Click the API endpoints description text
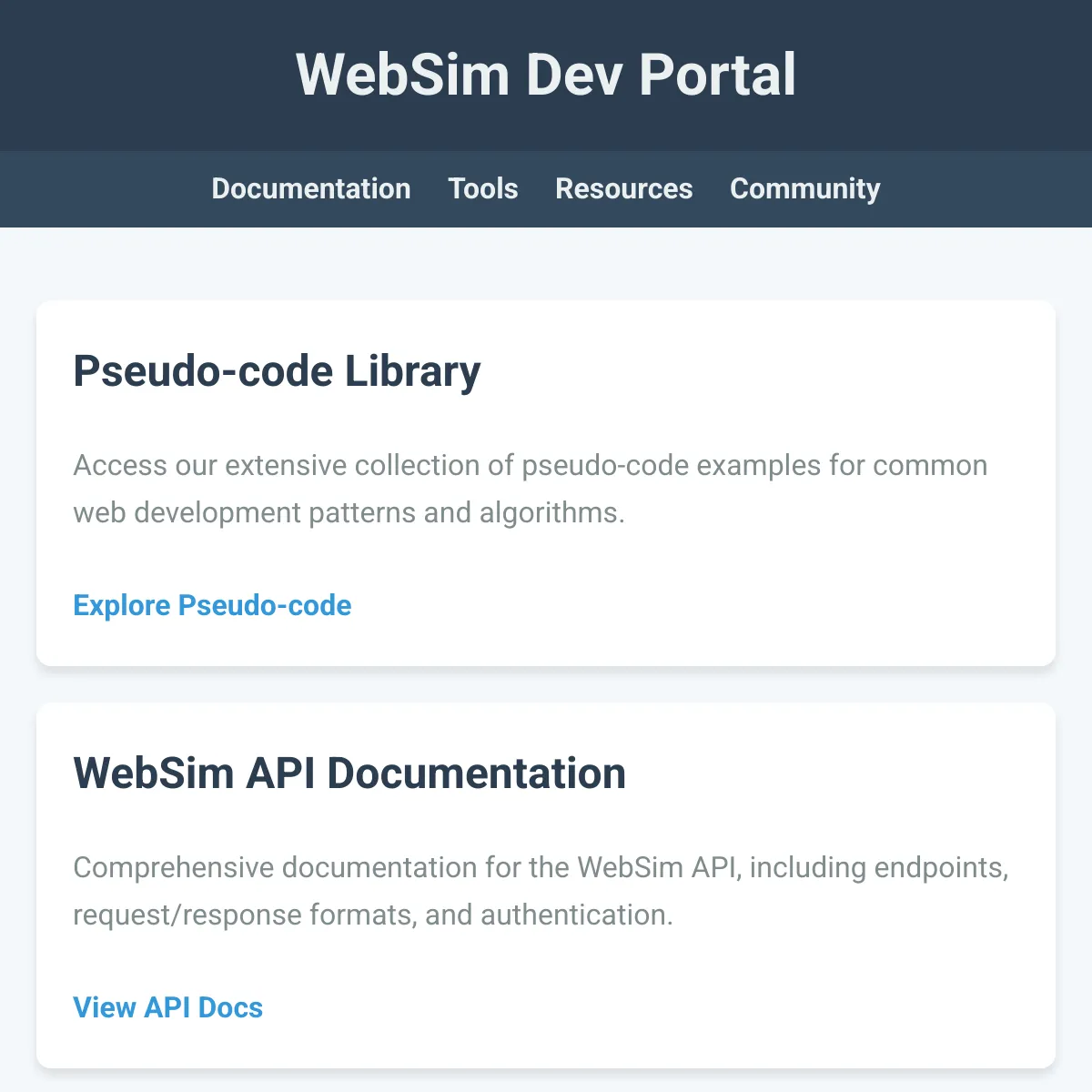 point(541,891)
